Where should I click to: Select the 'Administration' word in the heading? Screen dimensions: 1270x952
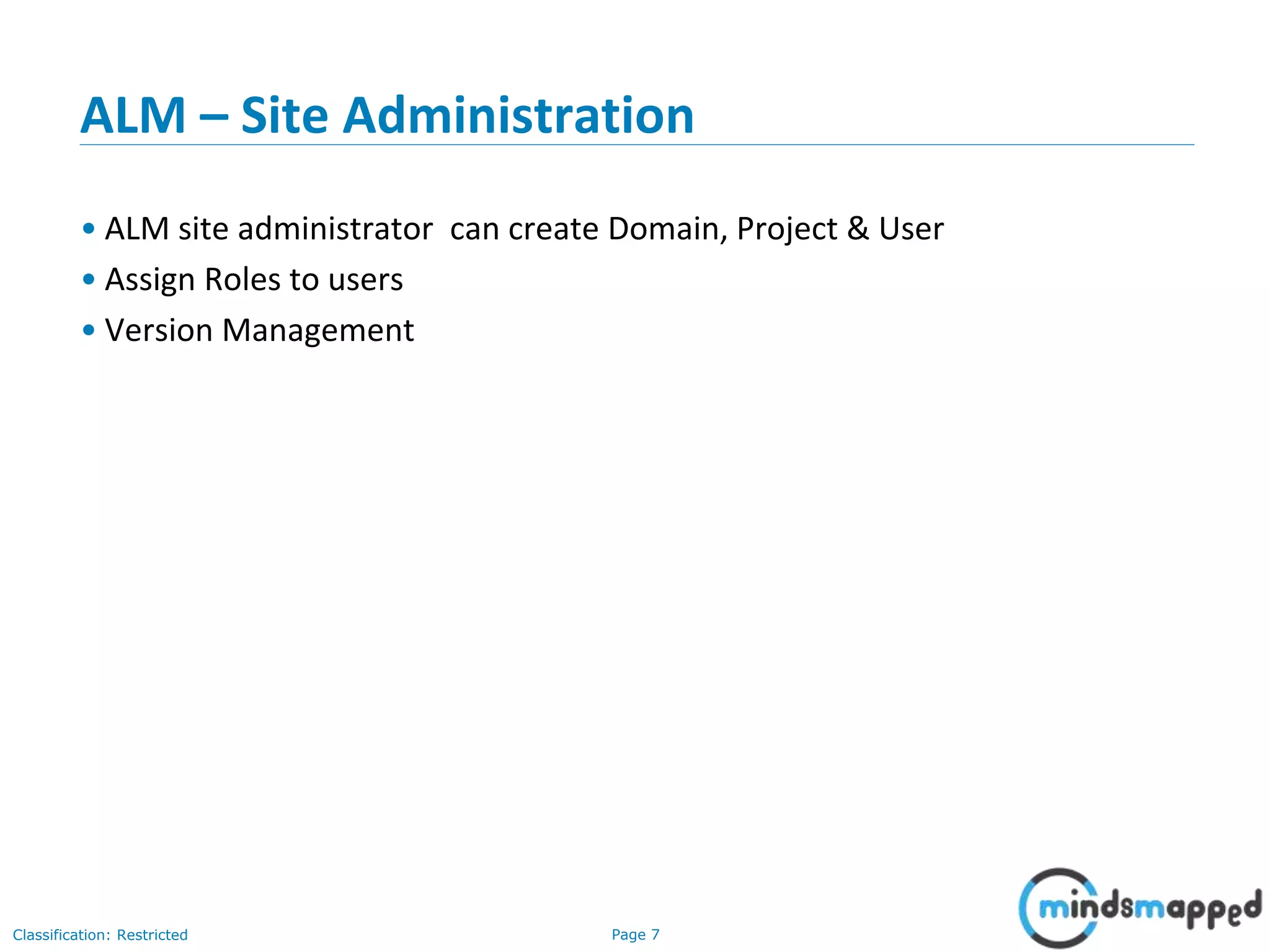coord(518,116)
